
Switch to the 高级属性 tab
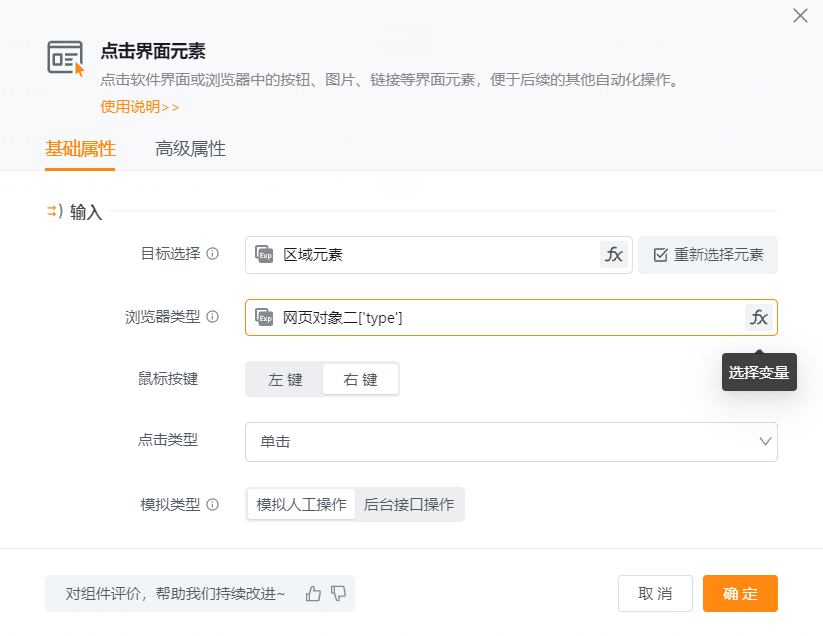tap(190, 149)
